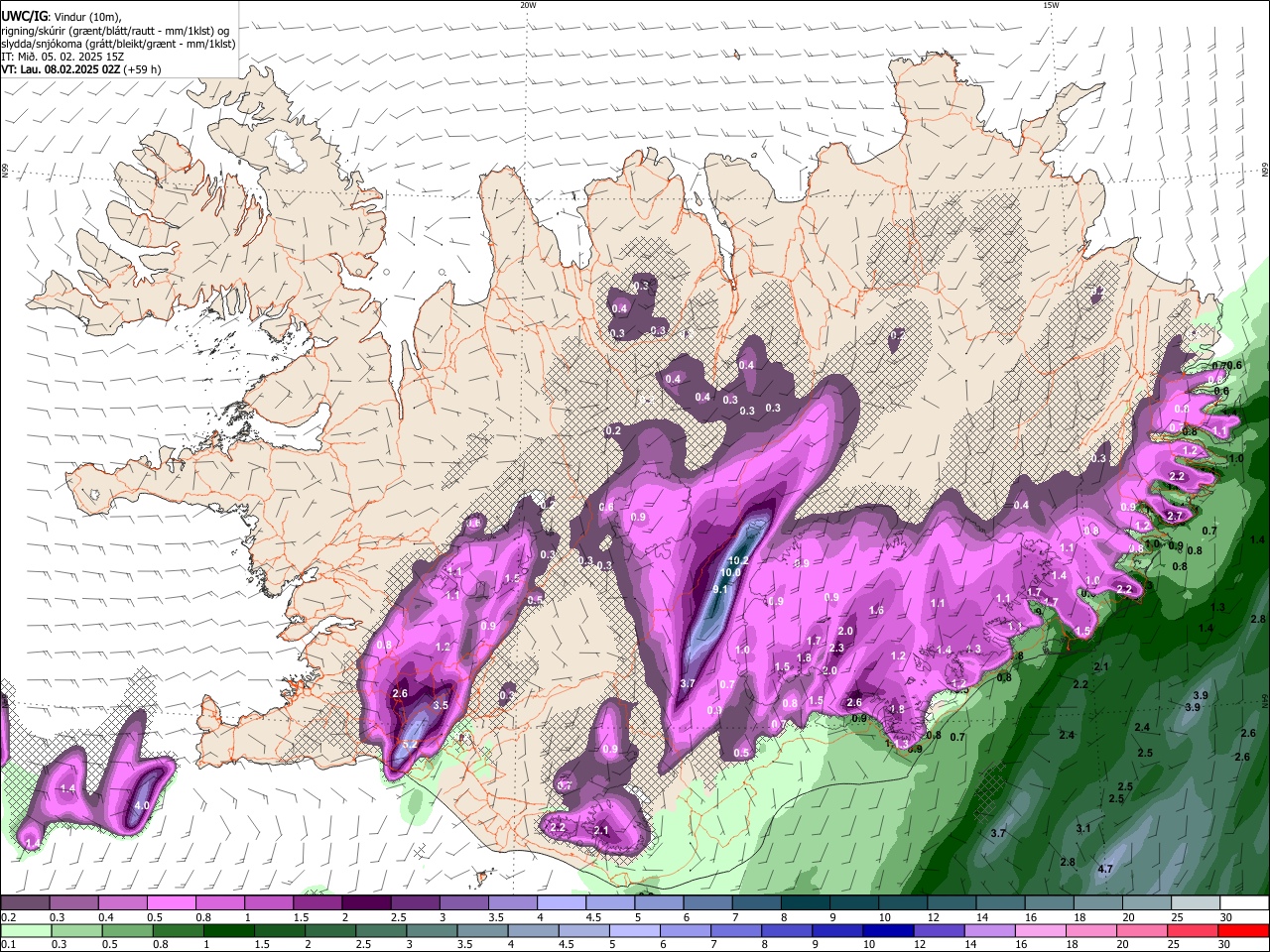Click the gray-blue 3.5–4 rain scale swatch
Screen dimensions: 1270x952
click(x=484, y=931)
